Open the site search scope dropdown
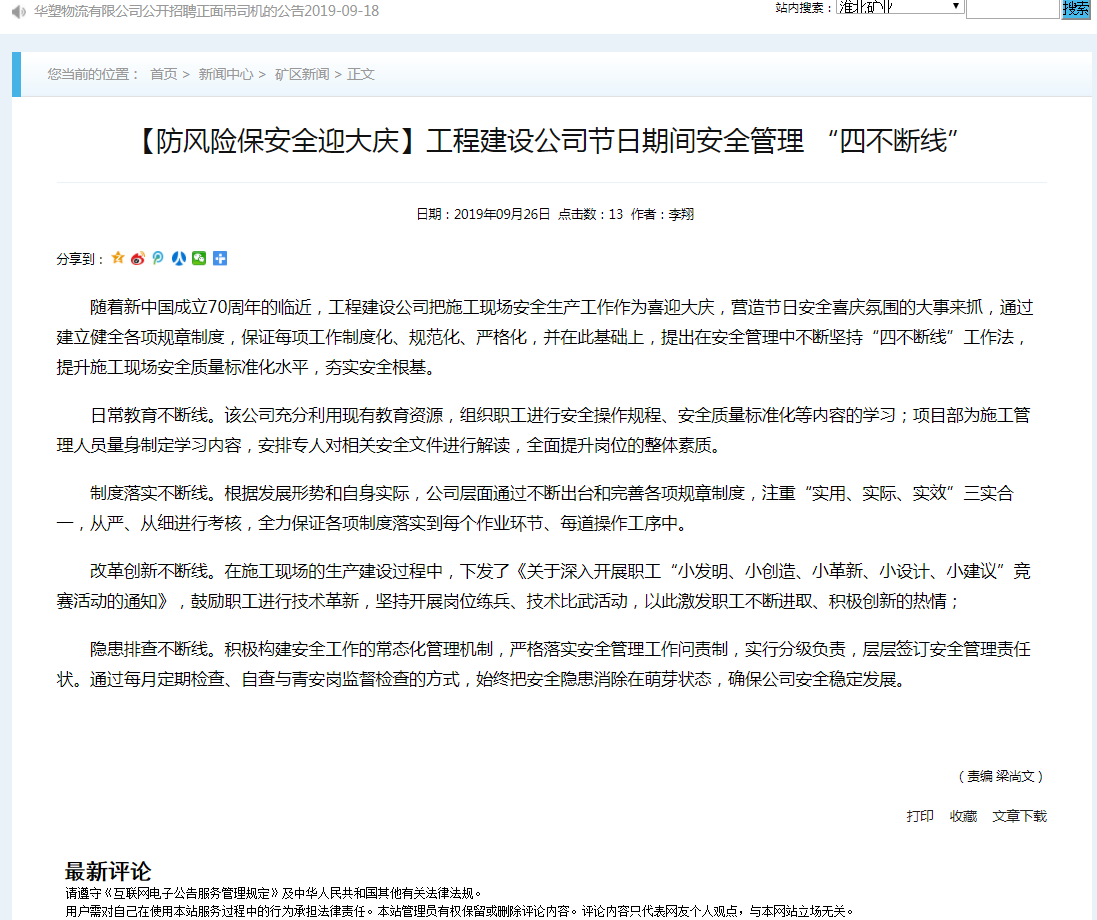This screenshot has height=920, width=1097. pyautogui.click(x=899, y=7)
